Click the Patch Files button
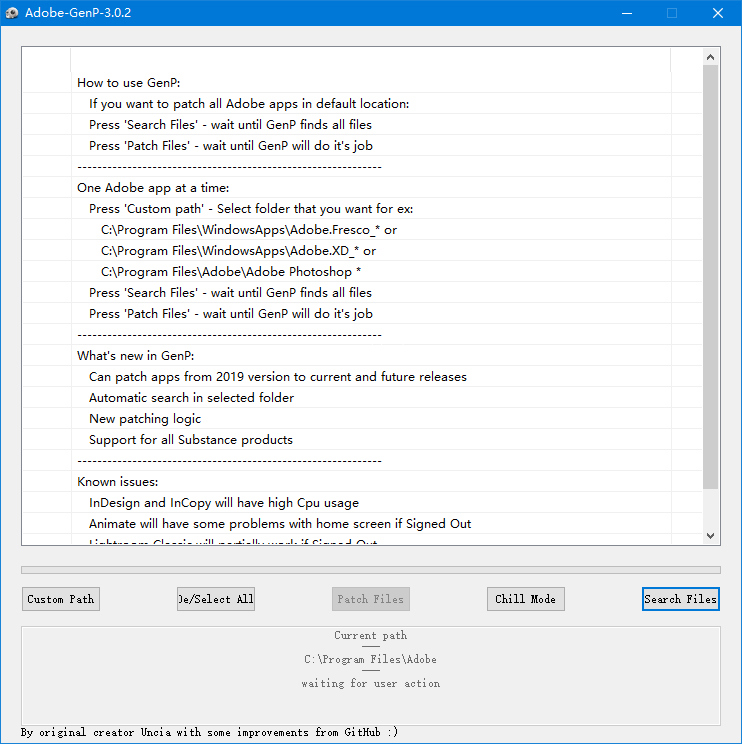The height and width of the screenshot is (744, 742). [371, 599]
